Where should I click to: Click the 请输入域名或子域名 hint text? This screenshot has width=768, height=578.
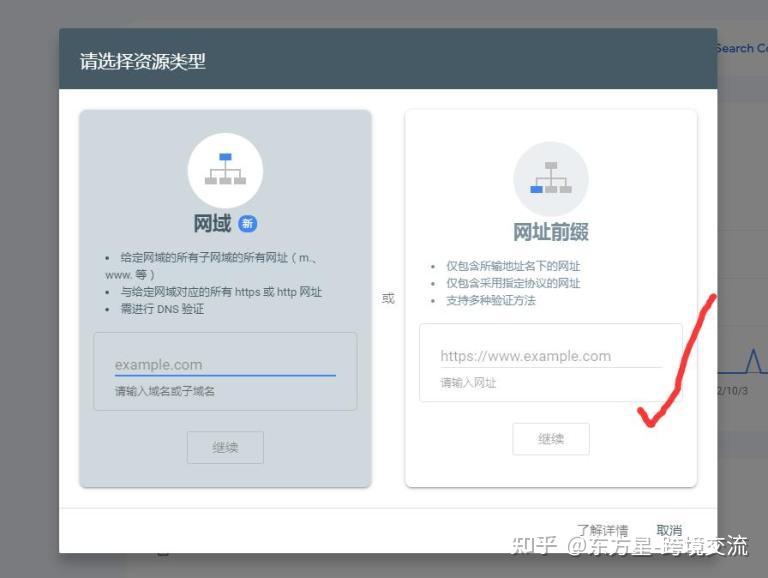pyautogui.click(x=165, y=391)
